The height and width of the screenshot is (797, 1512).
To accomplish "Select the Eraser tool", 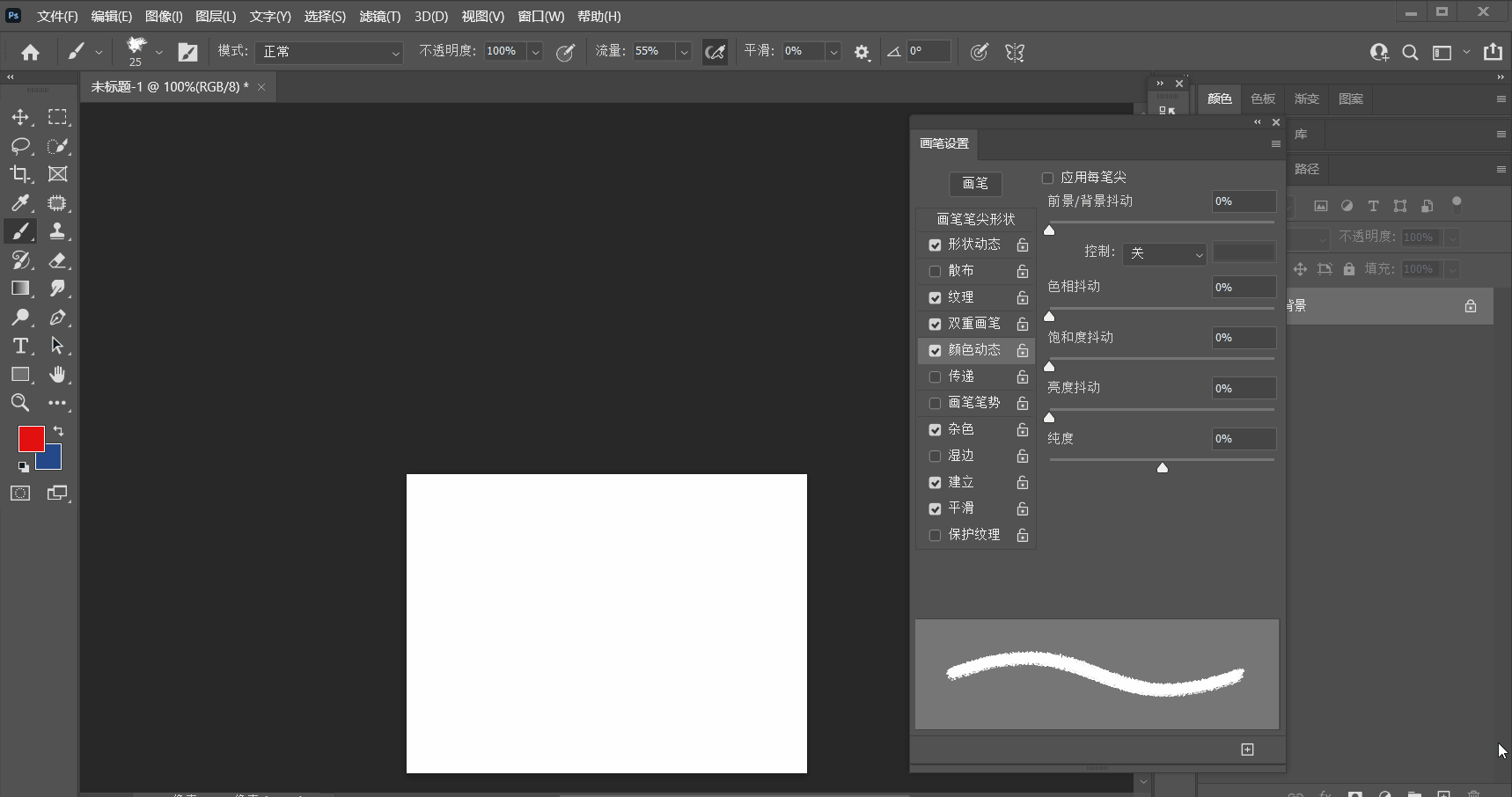I will [57, 260].
